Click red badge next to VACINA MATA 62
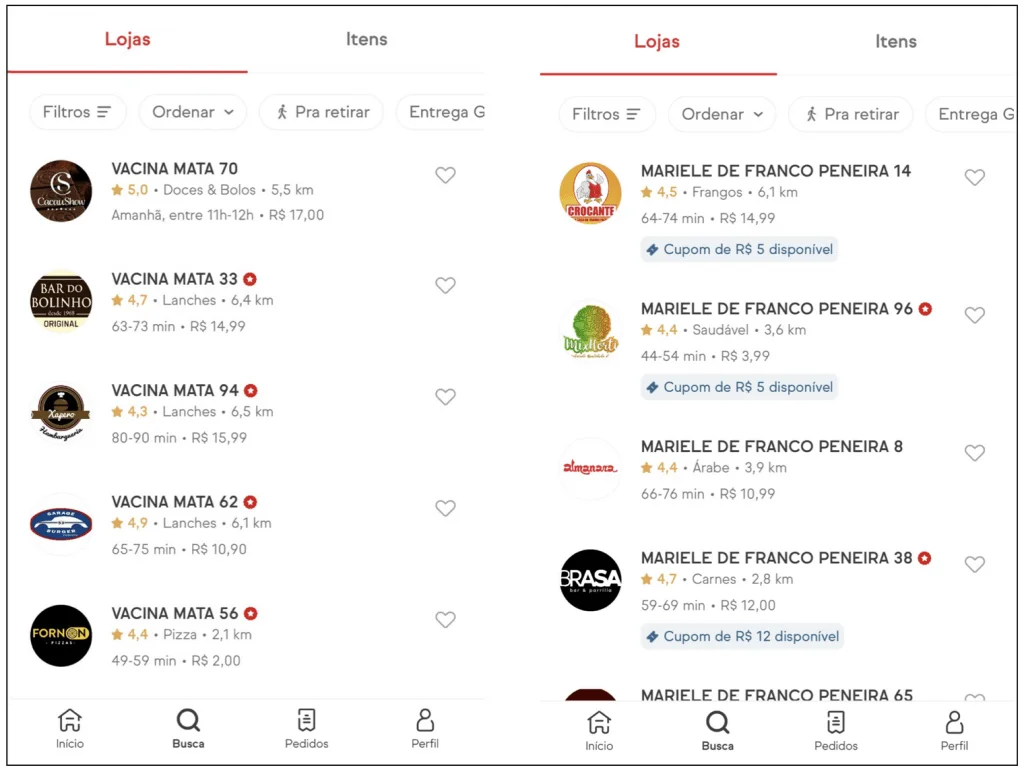The width and height of the screenshot is (1024, 772). point(250,502)
